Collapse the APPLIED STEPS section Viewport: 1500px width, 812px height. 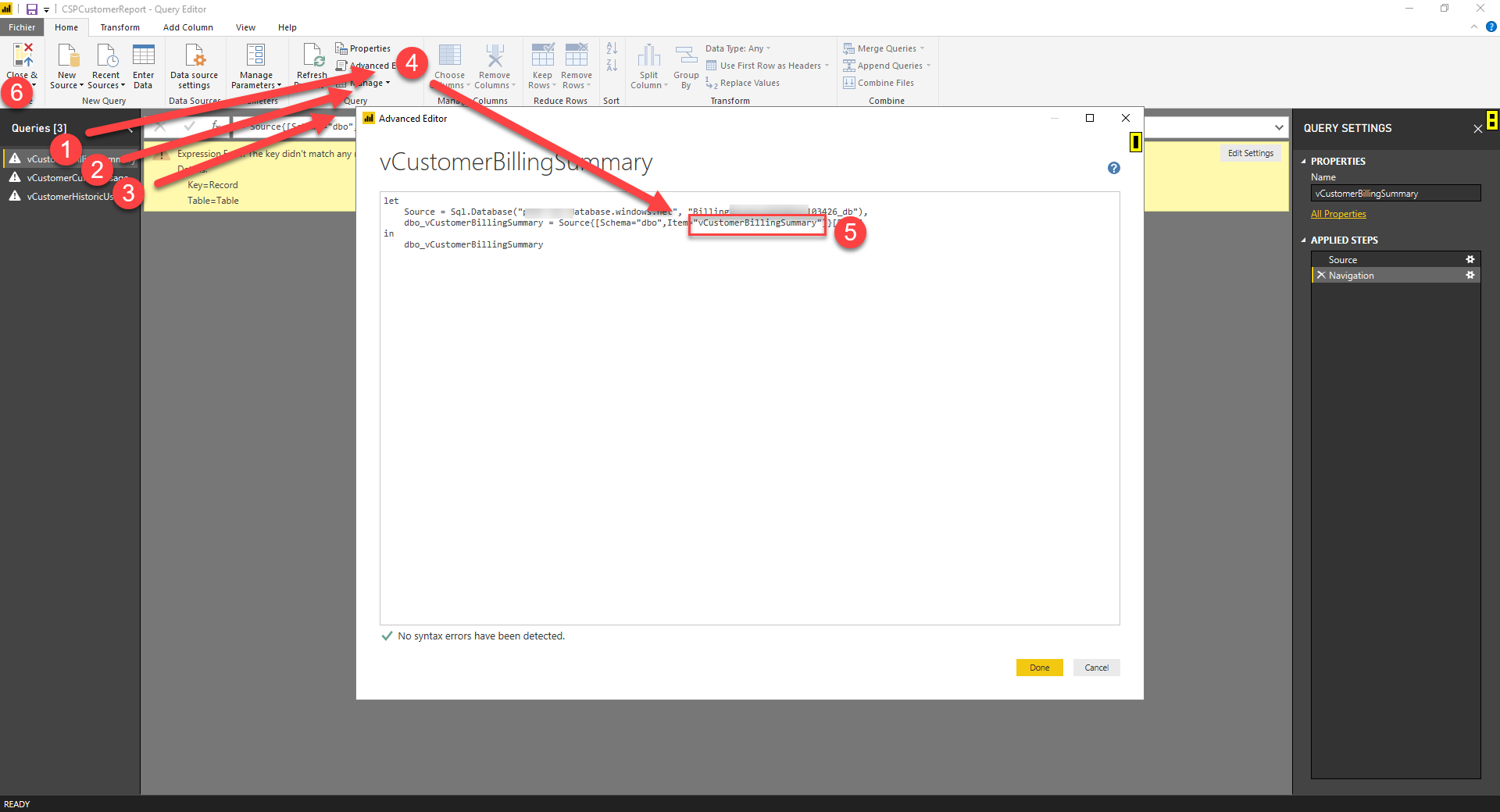click(x=1303, y=240)
